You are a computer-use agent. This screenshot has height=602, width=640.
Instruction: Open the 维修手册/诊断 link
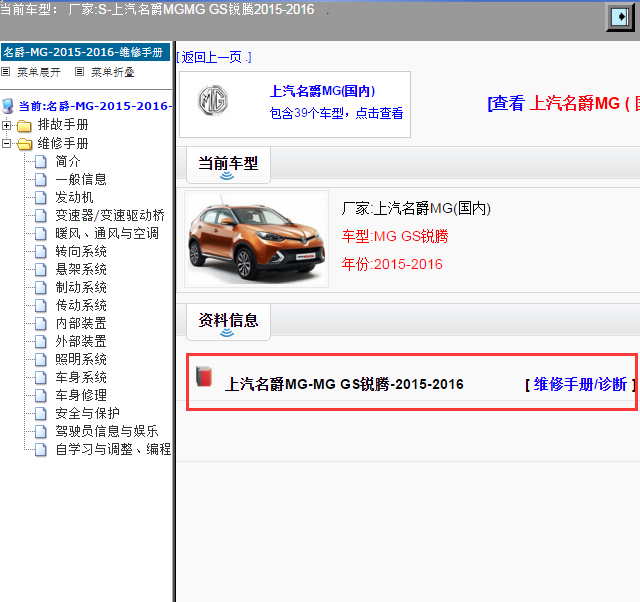(x=580, y=384)
